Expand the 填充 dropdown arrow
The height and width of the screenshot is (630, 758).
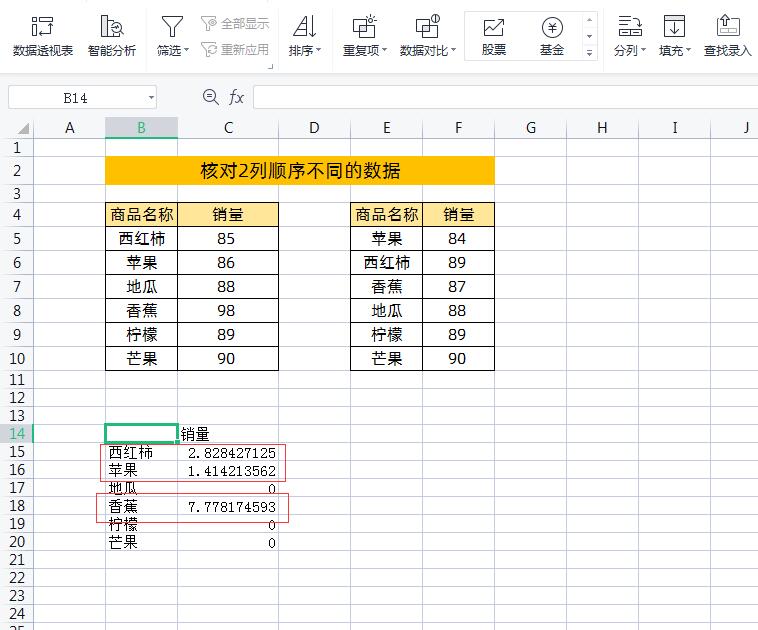tap(688, 50)
